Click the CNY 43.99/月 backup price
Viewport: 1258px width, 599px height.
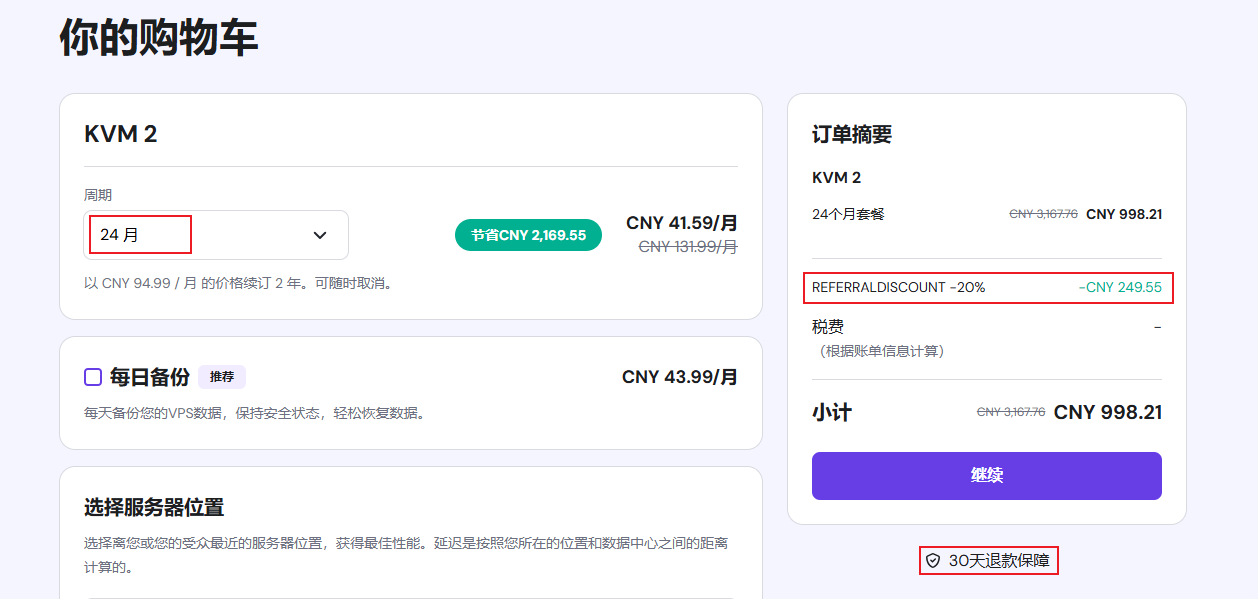[680, 377]
